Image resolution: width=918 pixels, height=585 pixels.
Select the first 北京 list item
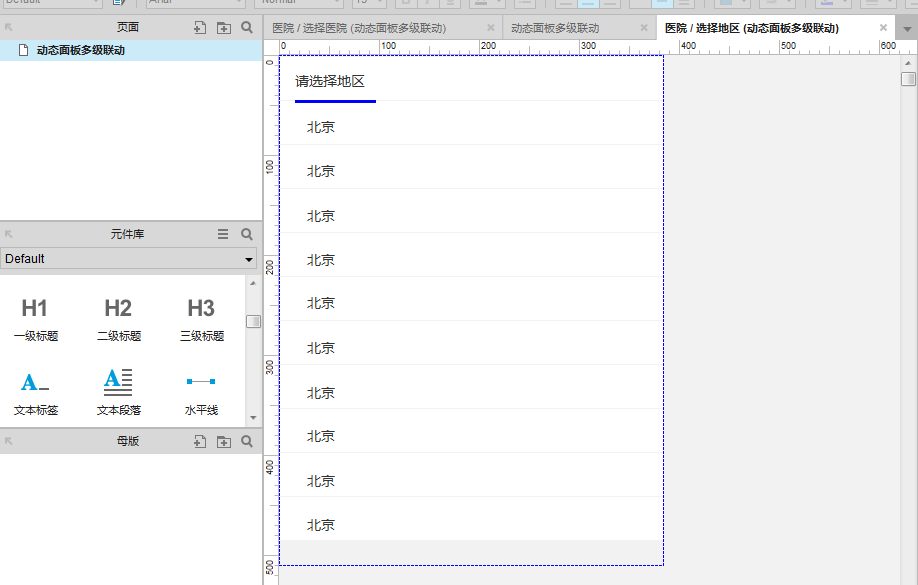click(x=320, y=127)
